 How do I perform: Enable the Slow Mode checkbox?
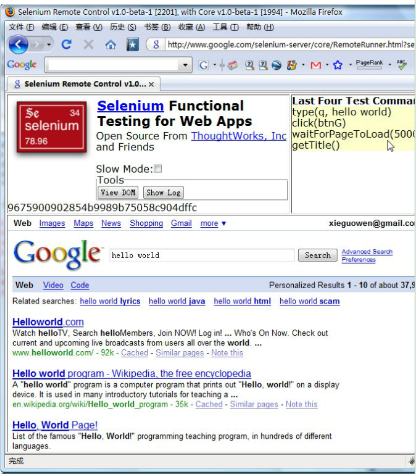coord(158,169)
